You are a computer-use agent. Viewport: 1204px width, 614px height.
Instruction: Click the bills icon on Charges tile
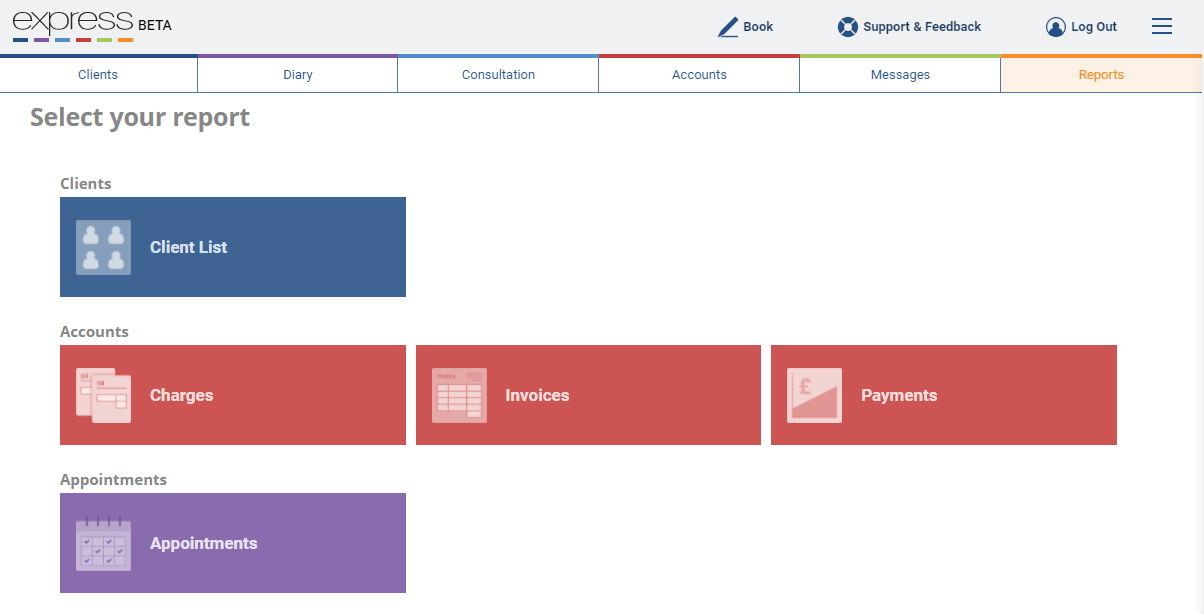coord(104,395)
